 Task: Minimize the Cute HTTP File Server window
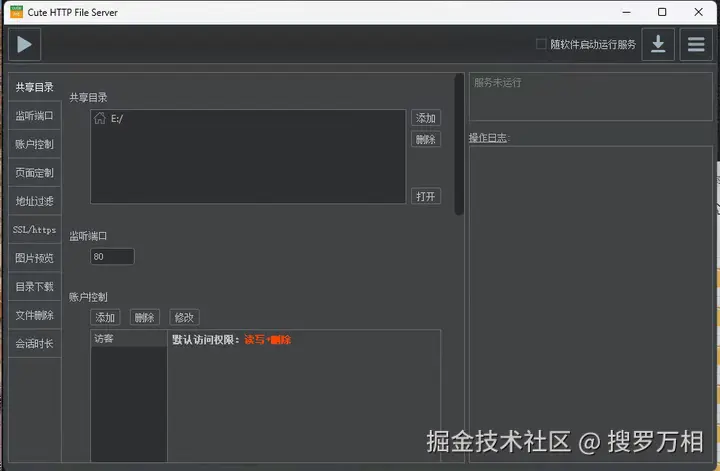pyautogui.click(x=626, y=12)
